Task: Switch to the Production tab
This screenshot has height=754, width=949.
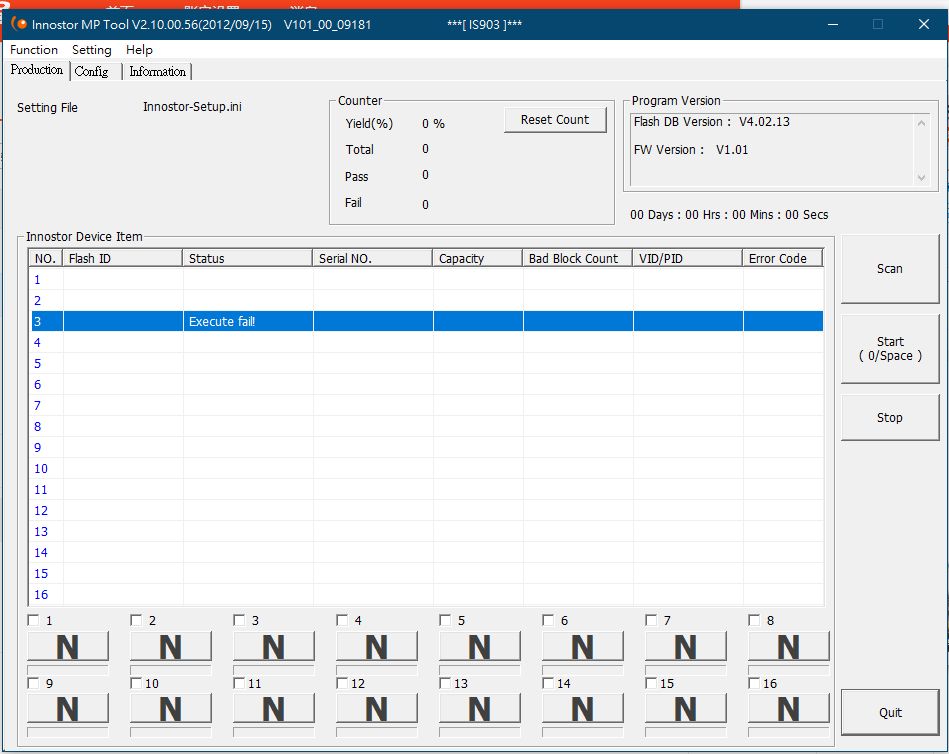Action: (x=37, y=70)
